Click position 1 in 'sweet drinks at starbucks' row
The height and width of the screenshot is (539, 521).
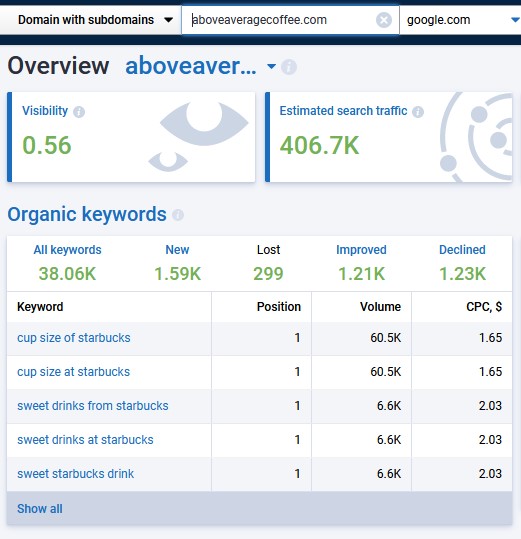pyautogui.click(x=298, y=440)
